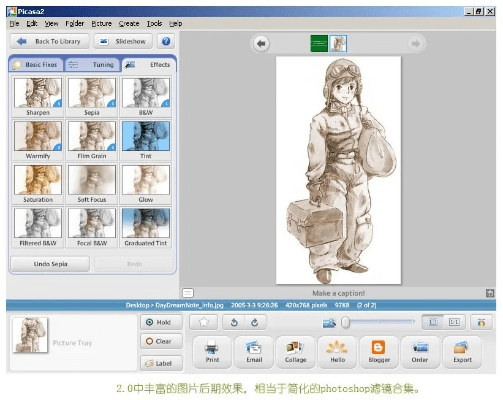The width and height of the screenshot is (503, 400).
Task: Select the green thumbnail in filmstrip
Action: click(x=319, y=43)
